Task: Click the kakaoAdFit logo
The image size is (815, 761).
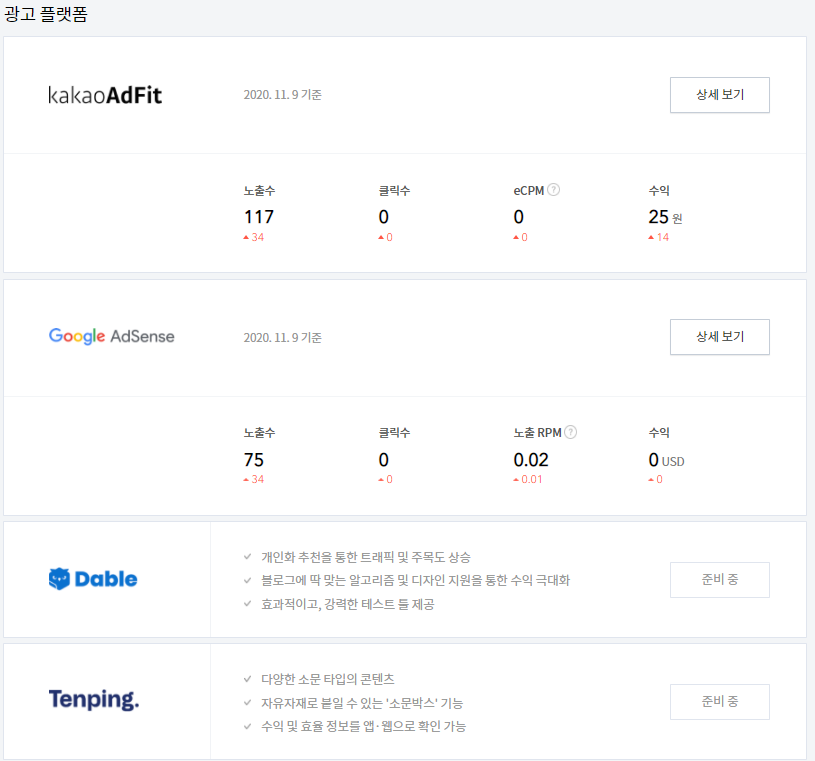Action: point(105,95)
